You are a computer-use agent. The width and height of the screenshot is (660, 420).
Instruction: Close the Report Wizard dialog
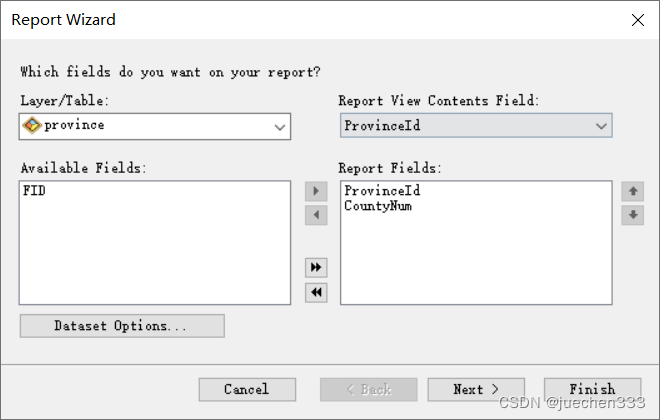click(637, 20)
